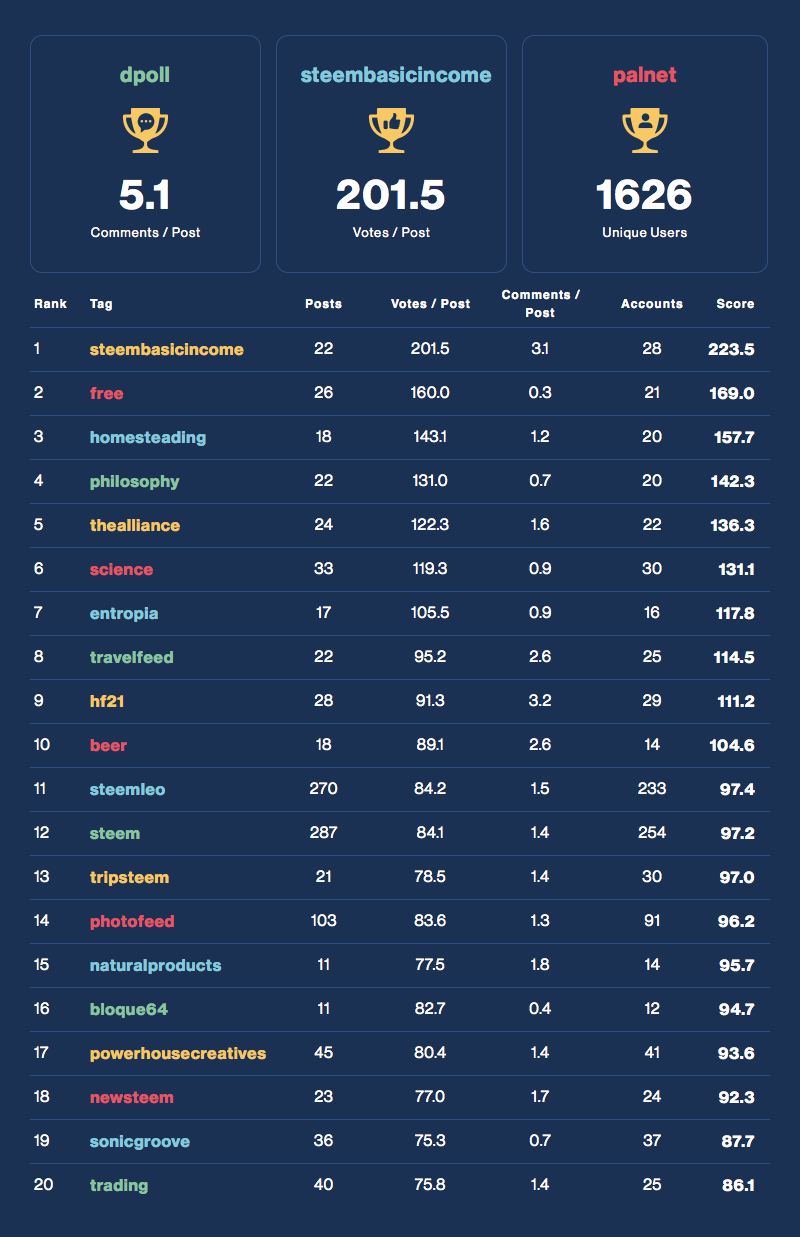The width and height of the screenshot is (800, 1237).
Task: Click the Accounts column header
Action: click(651, 304)
